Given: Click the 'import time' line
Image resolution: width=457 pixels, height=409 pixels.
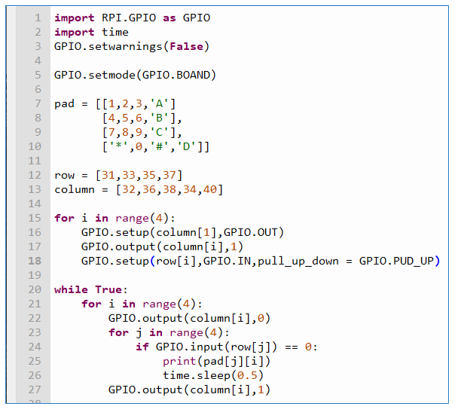Looking at the screenshot, I should pos(91,32).
